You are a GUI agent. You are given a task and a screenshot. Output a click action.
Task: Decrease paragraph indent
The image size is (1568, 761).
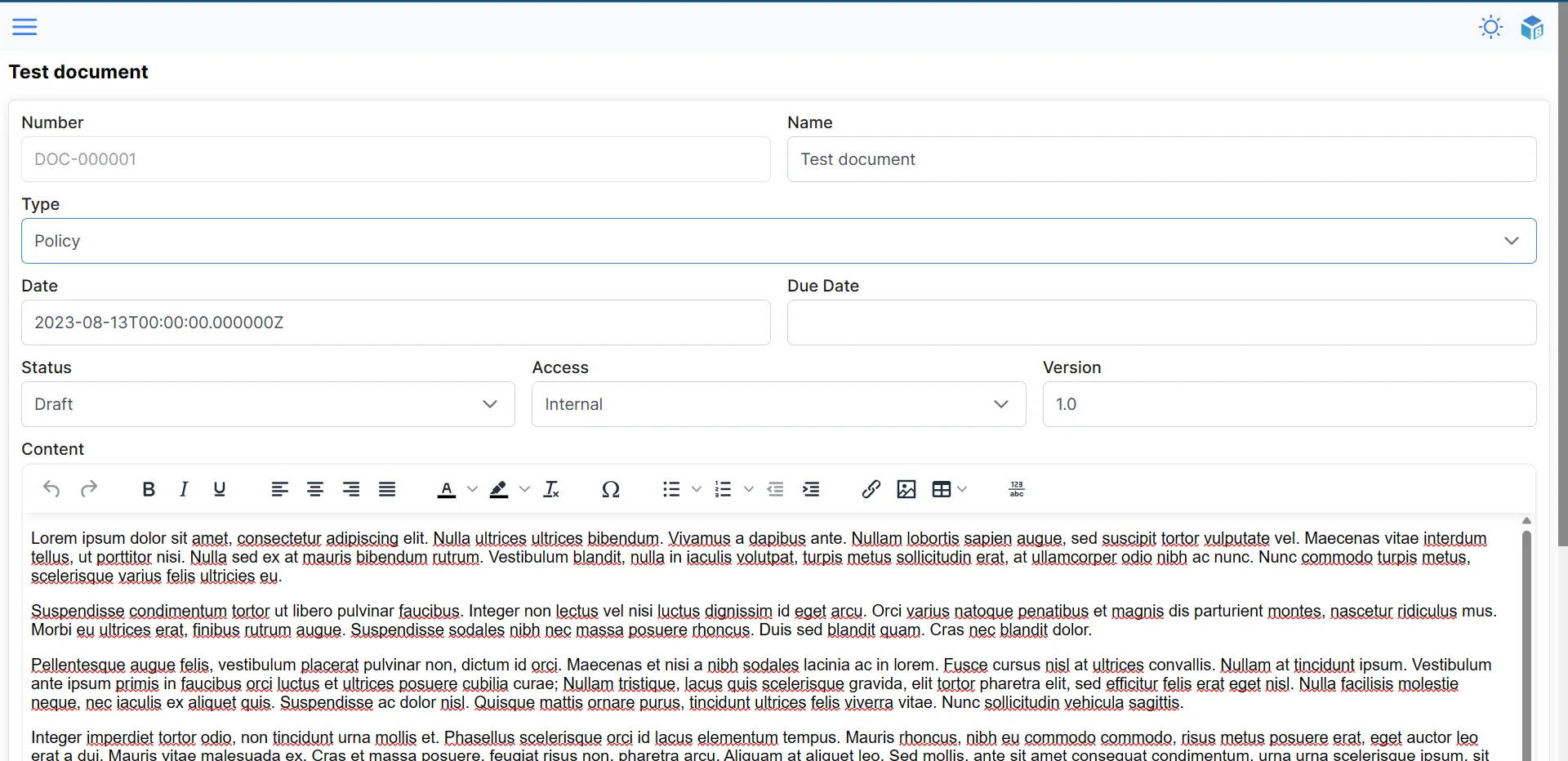coord(775,489)
